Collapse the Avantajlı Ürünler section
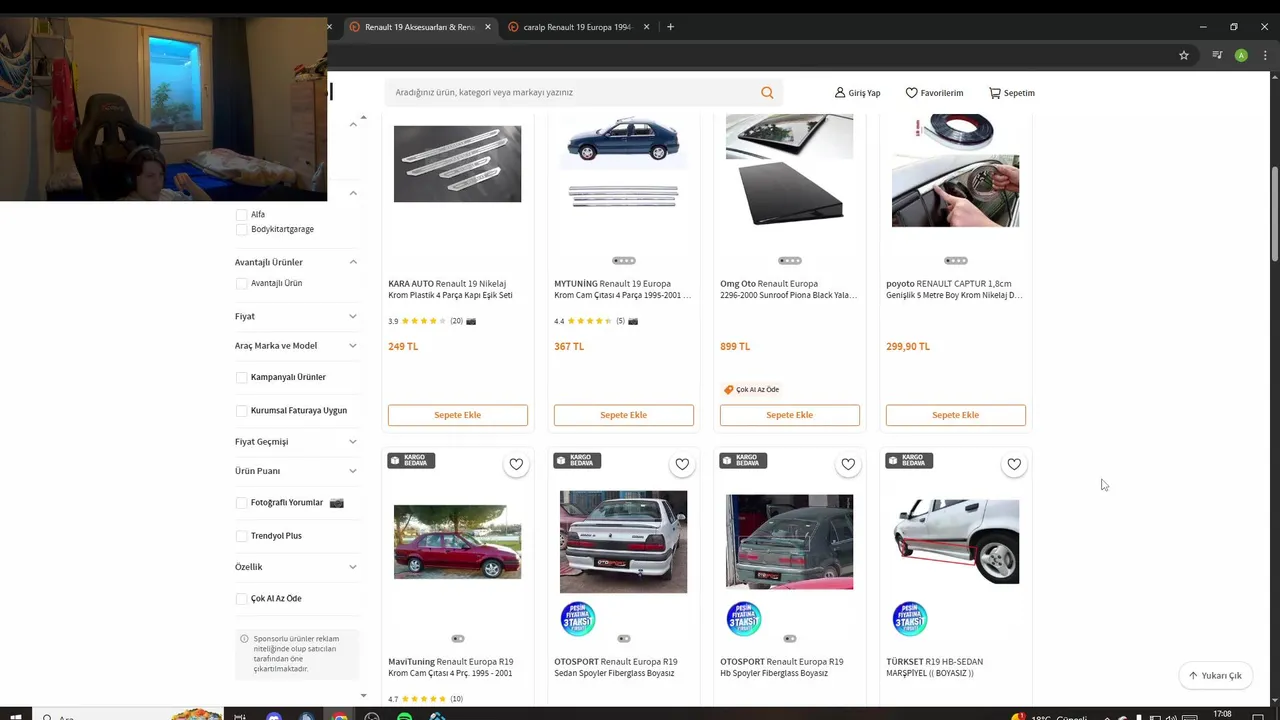This screenshot has height=720, width=1280. click(353, 262)
